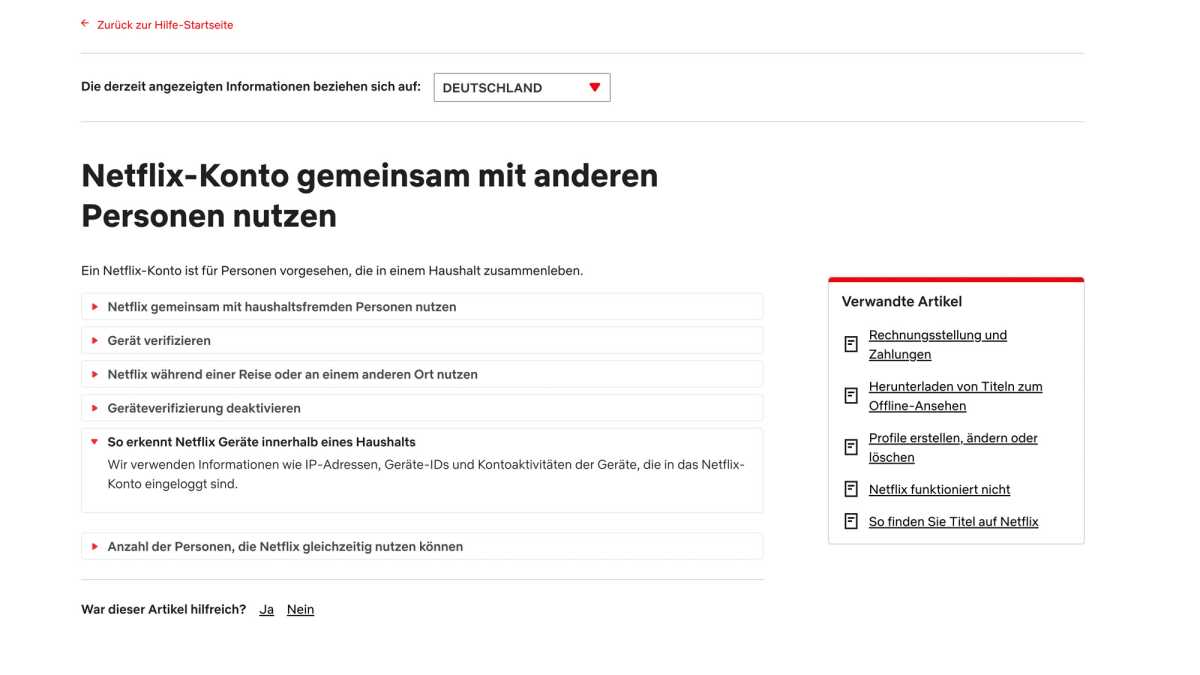Click the label Die derzeit angezeigten Informationen beziehen sich auf

coord(251,87)
